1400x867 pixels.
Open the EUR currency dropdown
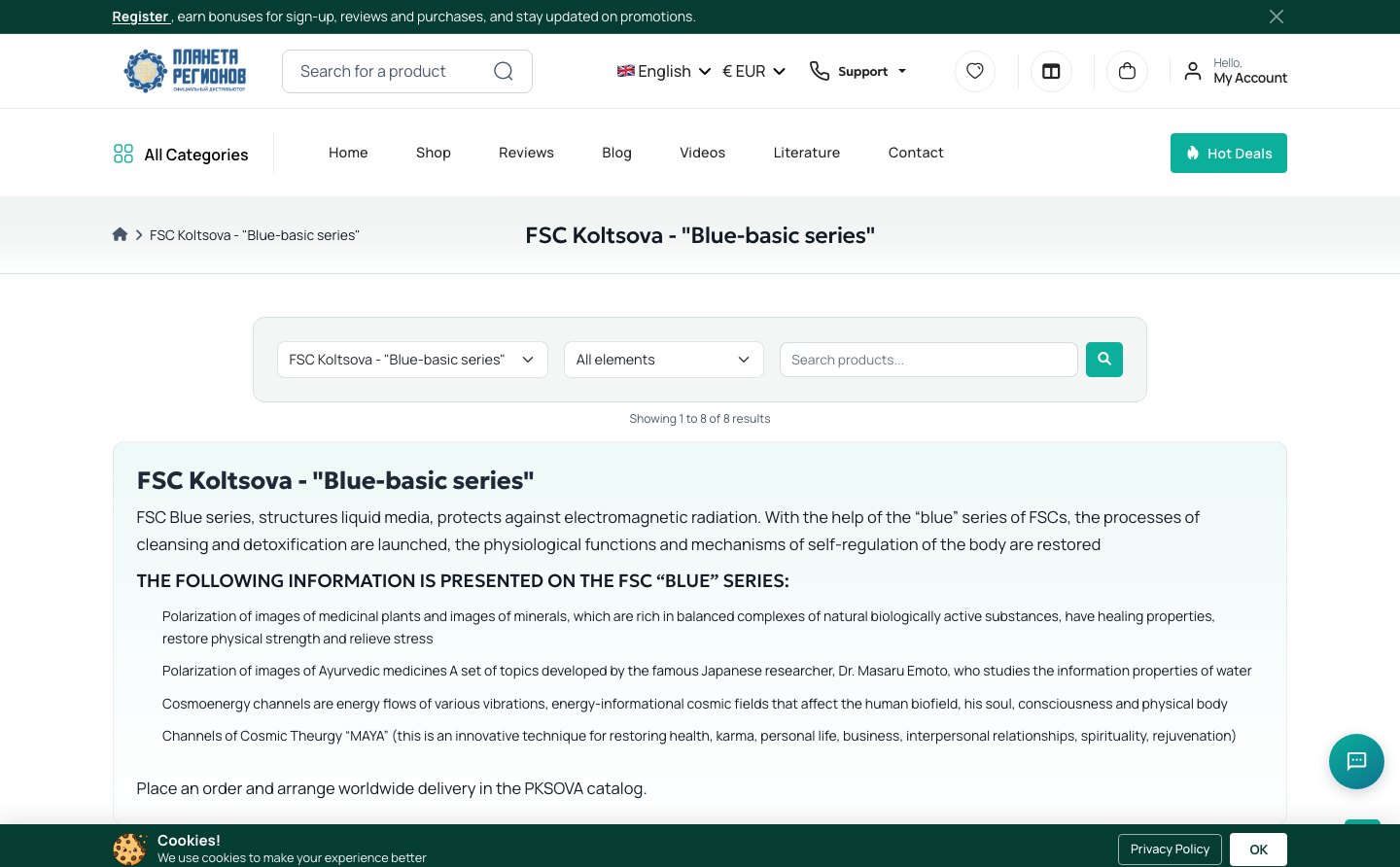753,71
